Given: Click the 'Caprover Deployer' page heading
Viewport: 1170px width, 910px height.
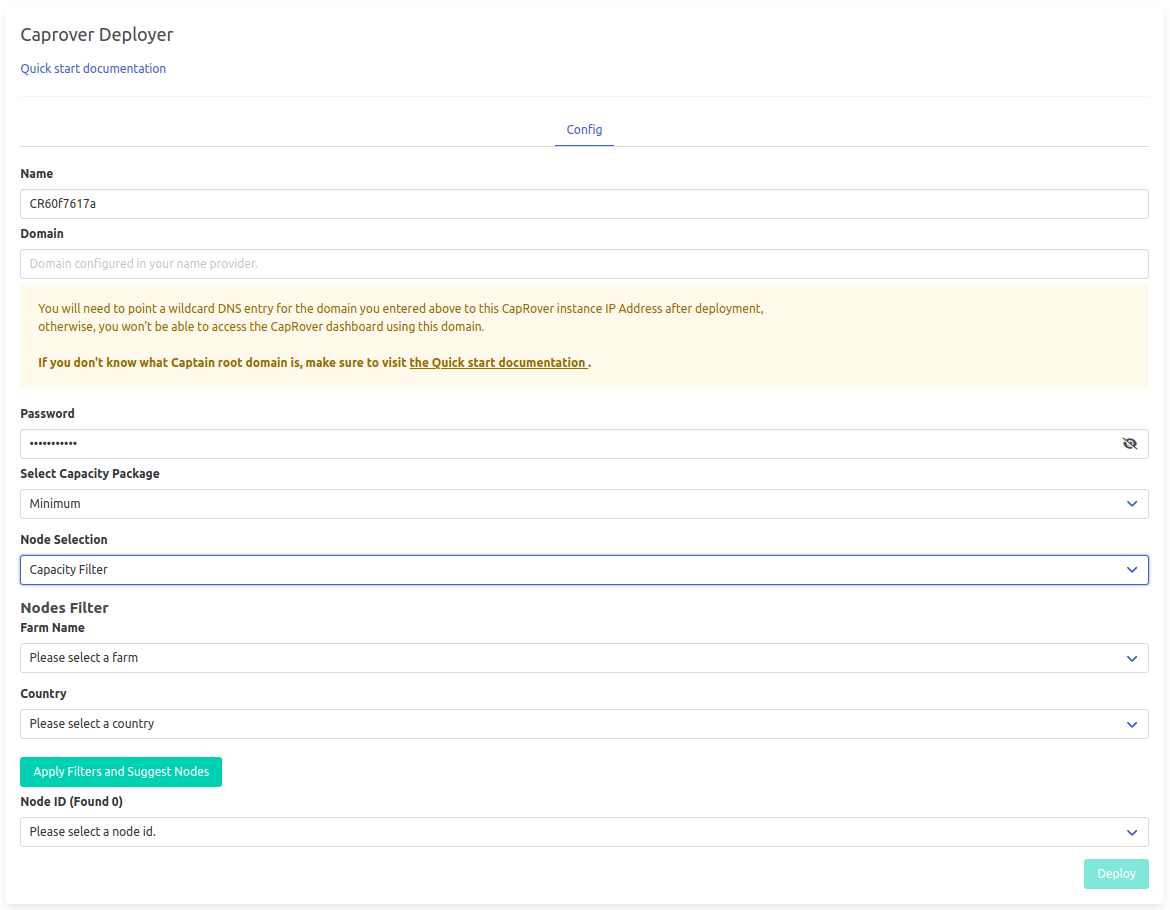Looking at the screenshot, I should tap(97, 35).
